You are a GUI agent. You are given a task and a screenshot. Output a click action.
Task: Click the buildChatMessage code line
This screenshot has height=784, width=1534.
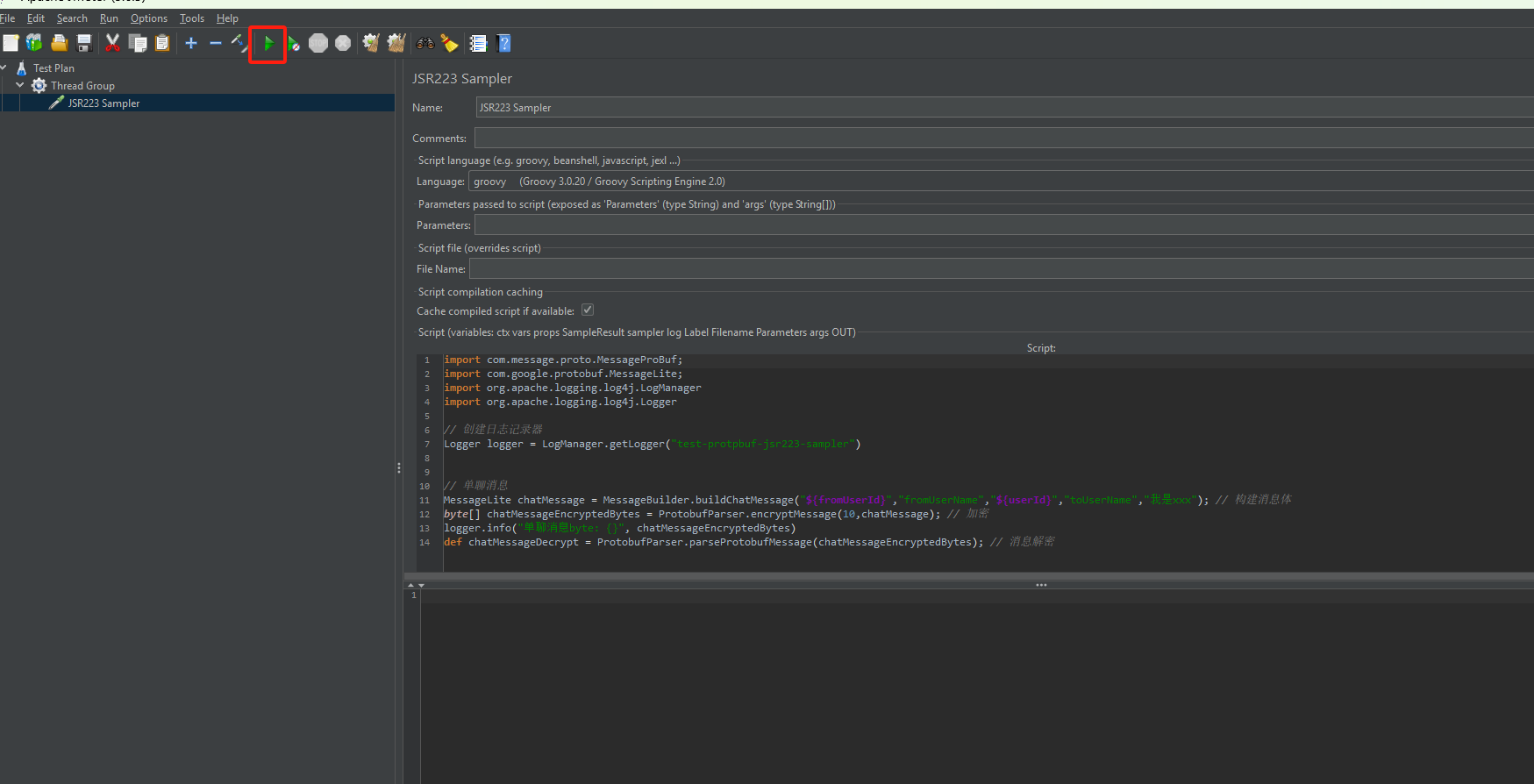(x=867, y=500)
